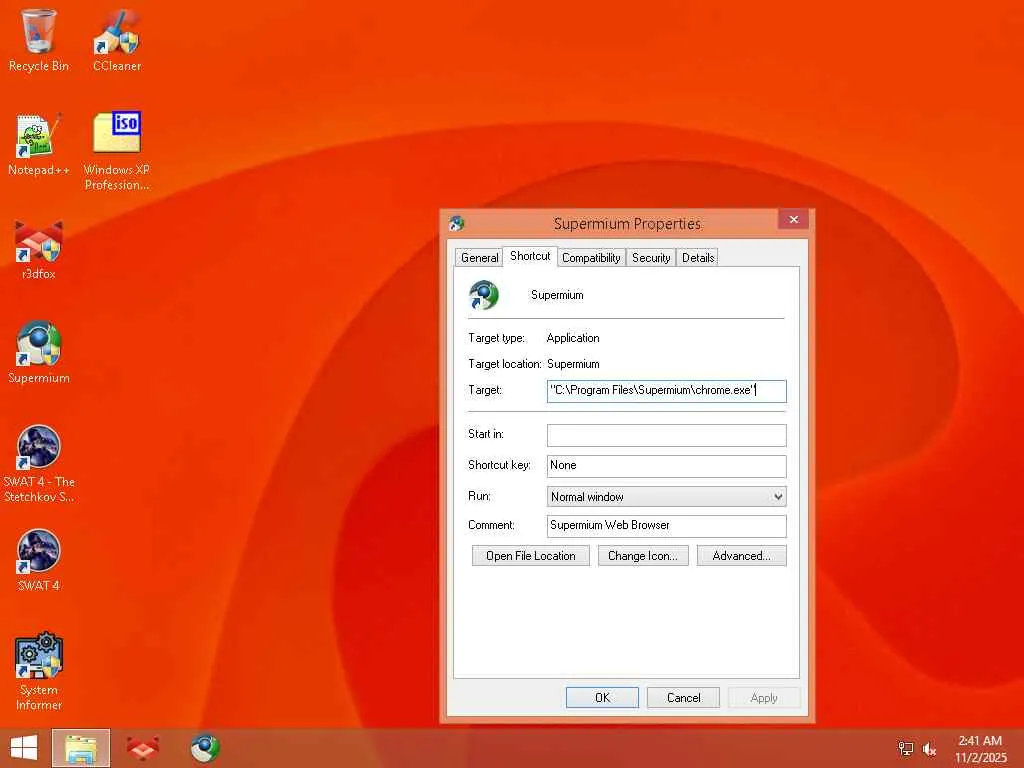The image size is (1024, 768).
Task: Select SWAT 4 - The Stetchkov Syndicate shortcut
Action: tap(39, 464)
